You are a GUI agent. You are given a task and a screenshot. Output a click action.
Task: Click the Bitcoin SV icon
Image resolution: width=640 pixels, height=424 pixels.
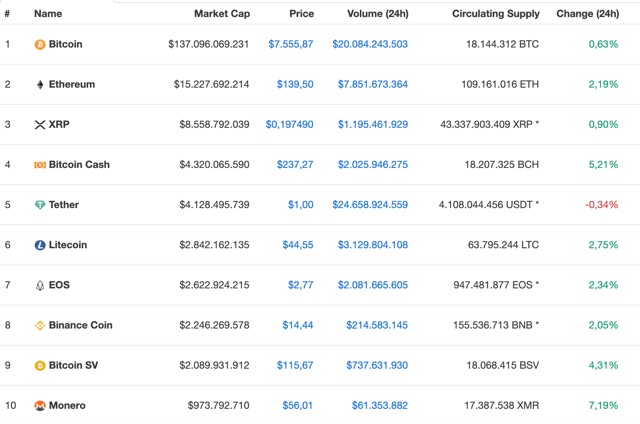[40, 365]
